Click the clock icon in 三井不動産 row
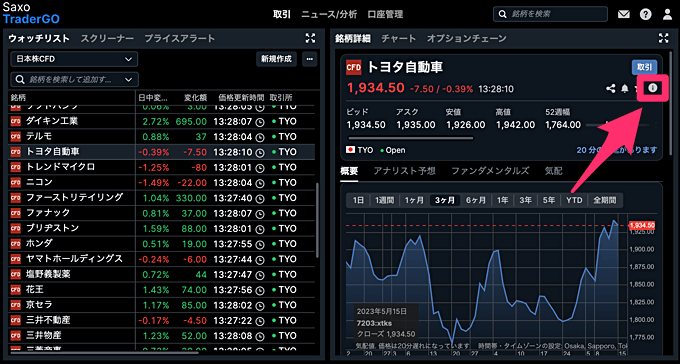680x364 pixels. coord(260,321)
